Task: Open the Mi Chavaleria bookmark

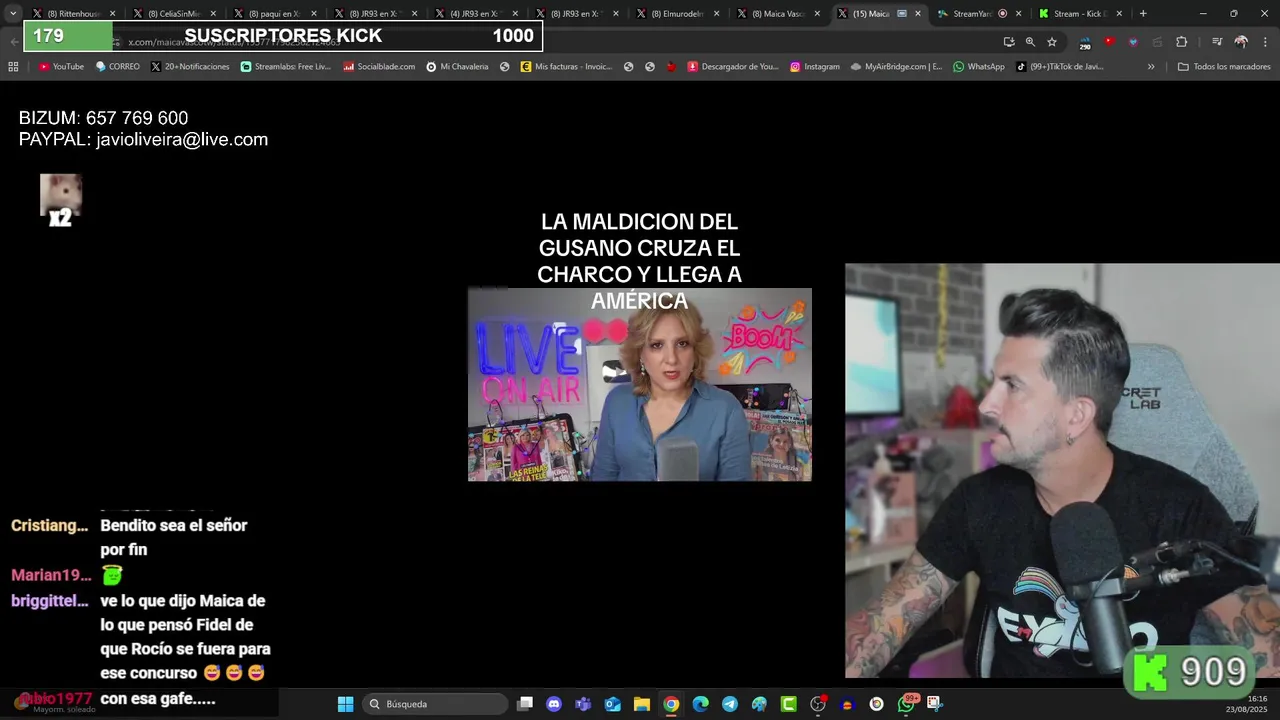Action: [x=457, y=67]
